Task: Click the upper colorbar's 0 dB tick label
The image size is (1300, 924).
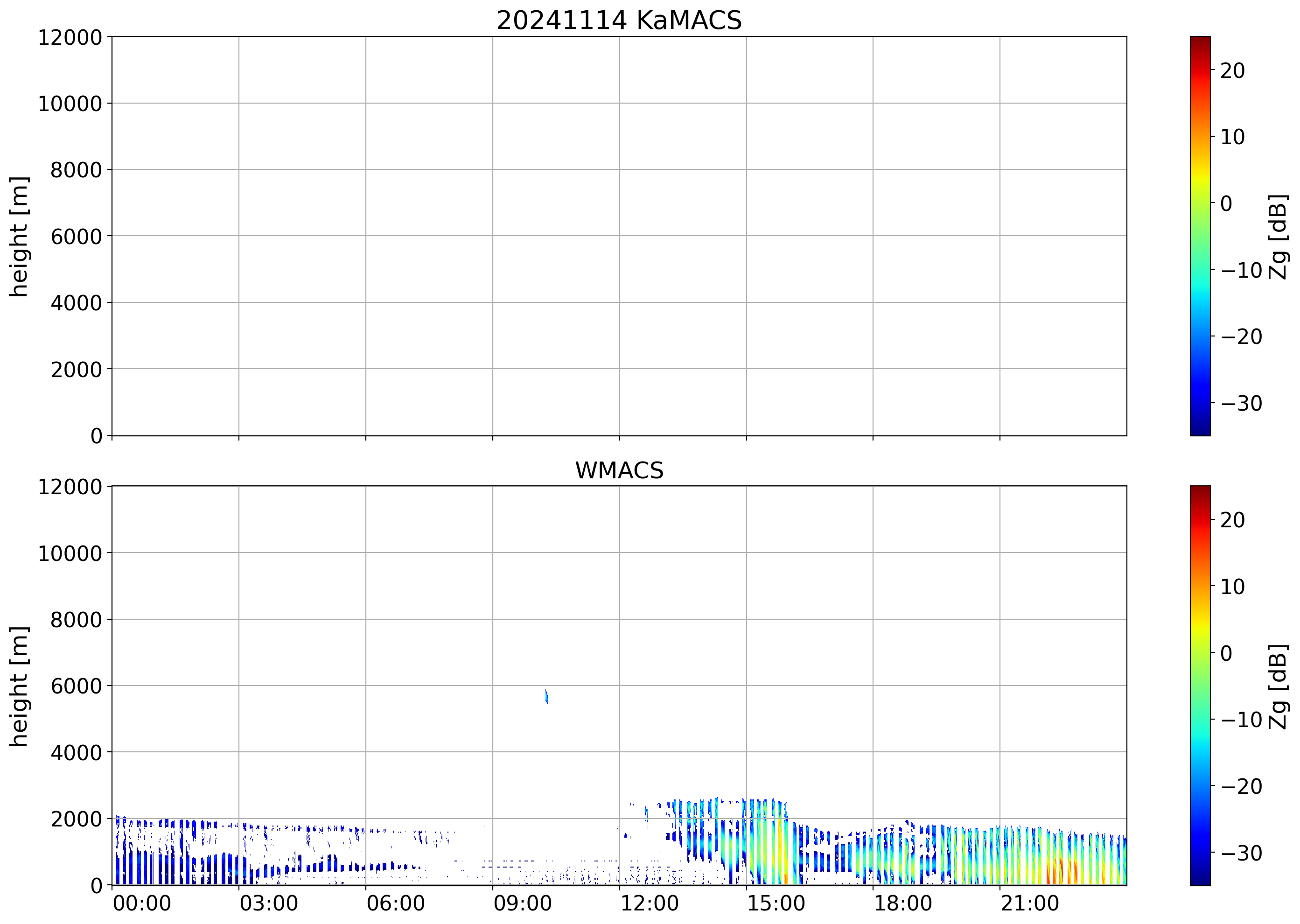Action: tap(1226, 203)
